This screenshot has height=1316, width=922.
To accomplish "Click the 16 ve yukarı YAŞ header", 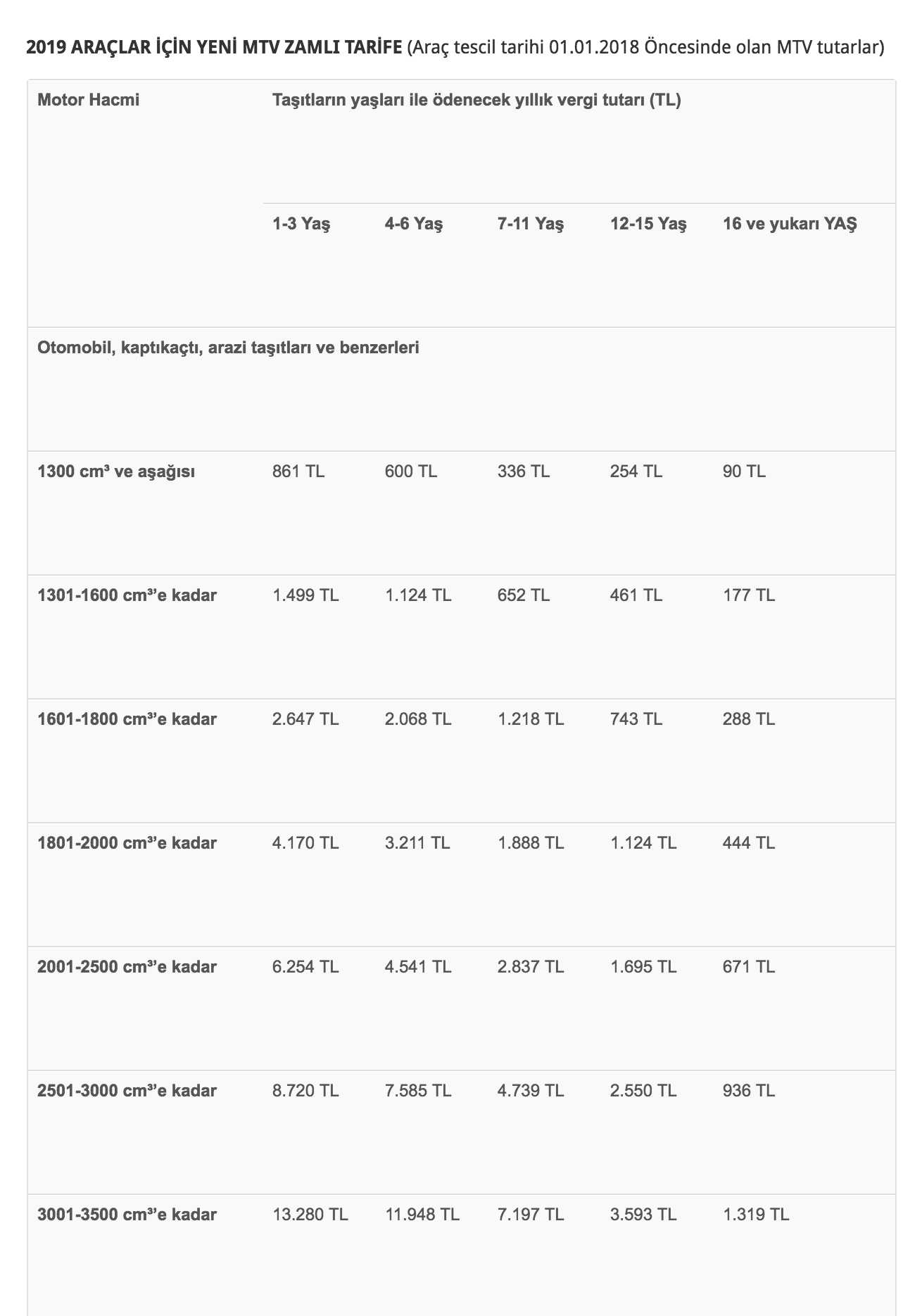I will tap(790, 224).
